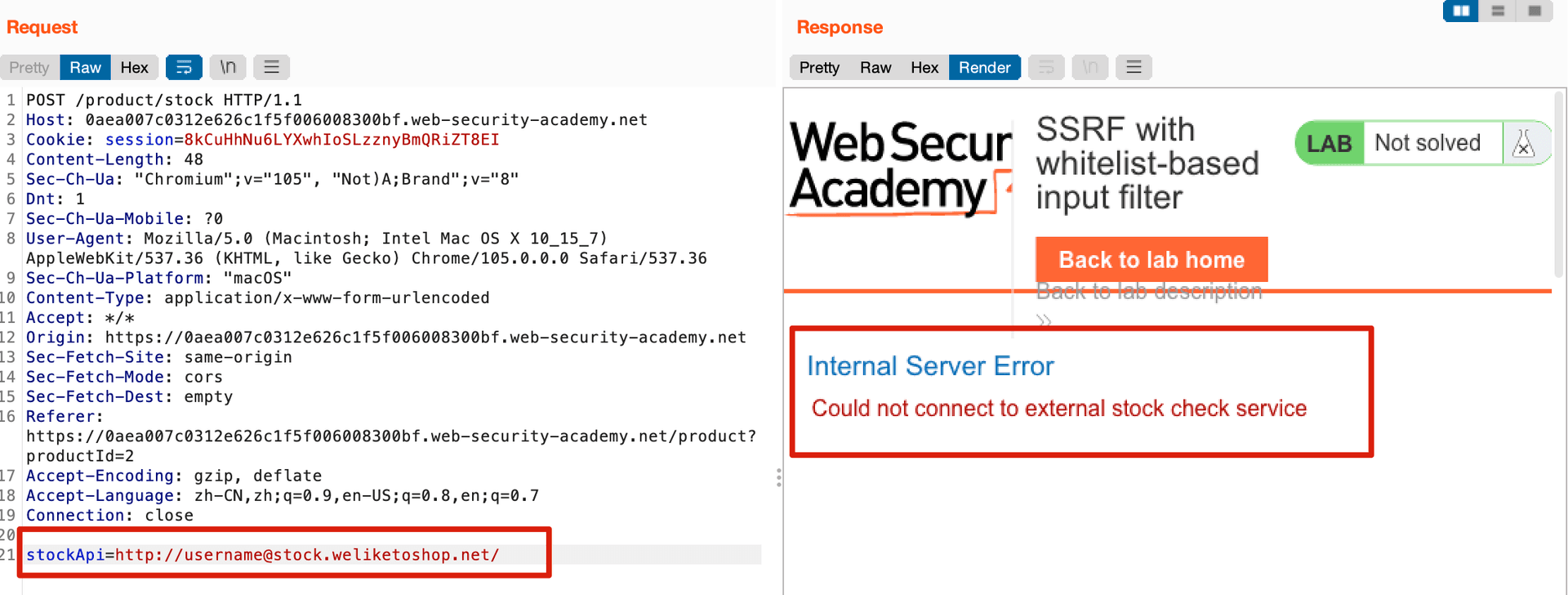This screenshot has height=595, width=1568.
Task: Open Back to lab description link
Action: pyautogui.click(x=1149, y=292)
